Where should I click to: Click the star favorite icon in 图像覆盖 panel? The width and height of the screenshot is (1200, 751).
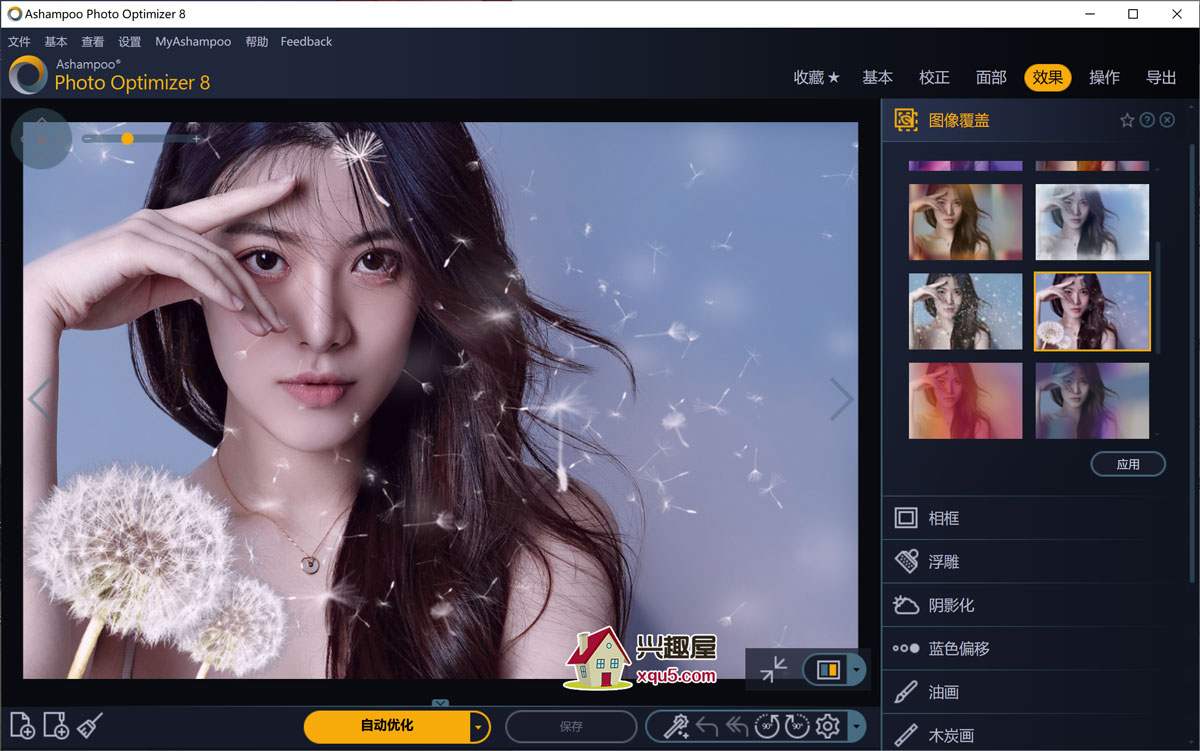pyautogui.click(x=1127, y=120)
